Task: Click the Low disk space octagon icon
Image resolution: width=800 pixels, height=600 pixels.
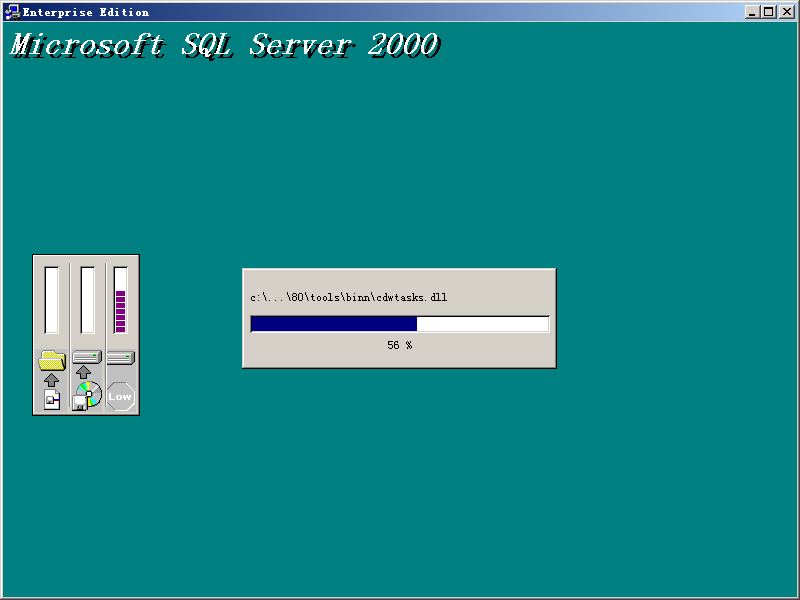Action: (x=120, y=396)
